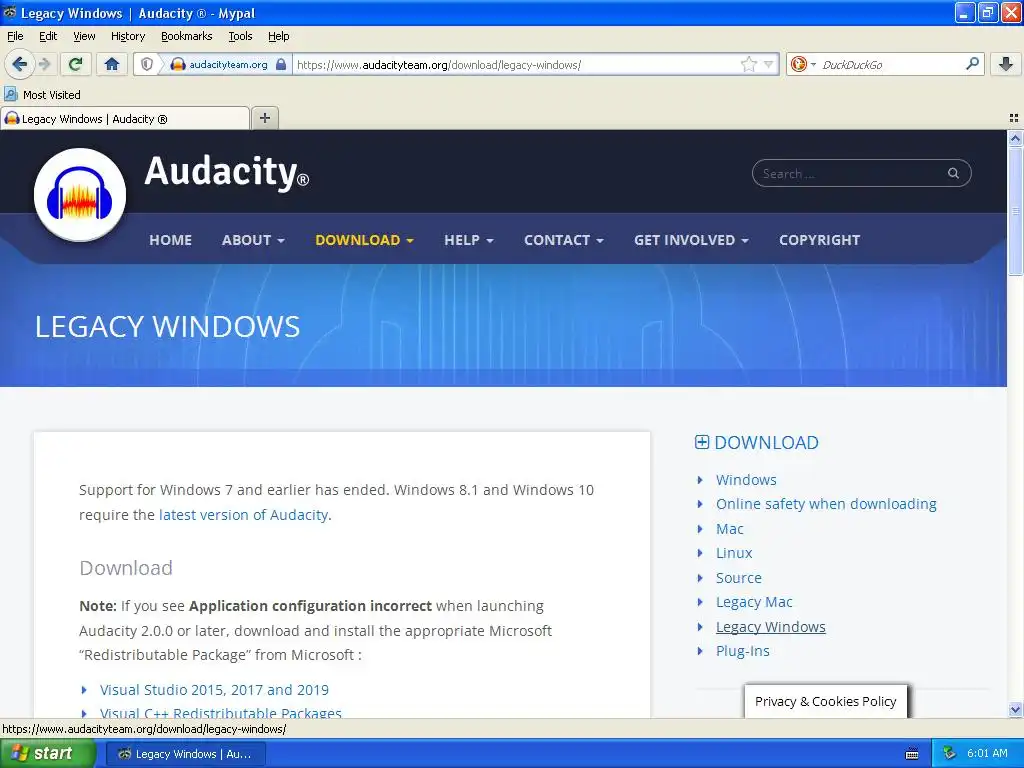Open the Plug-Ins sidebar link
This screenshot has width=1024, height=768.
(x=743, y=651)
